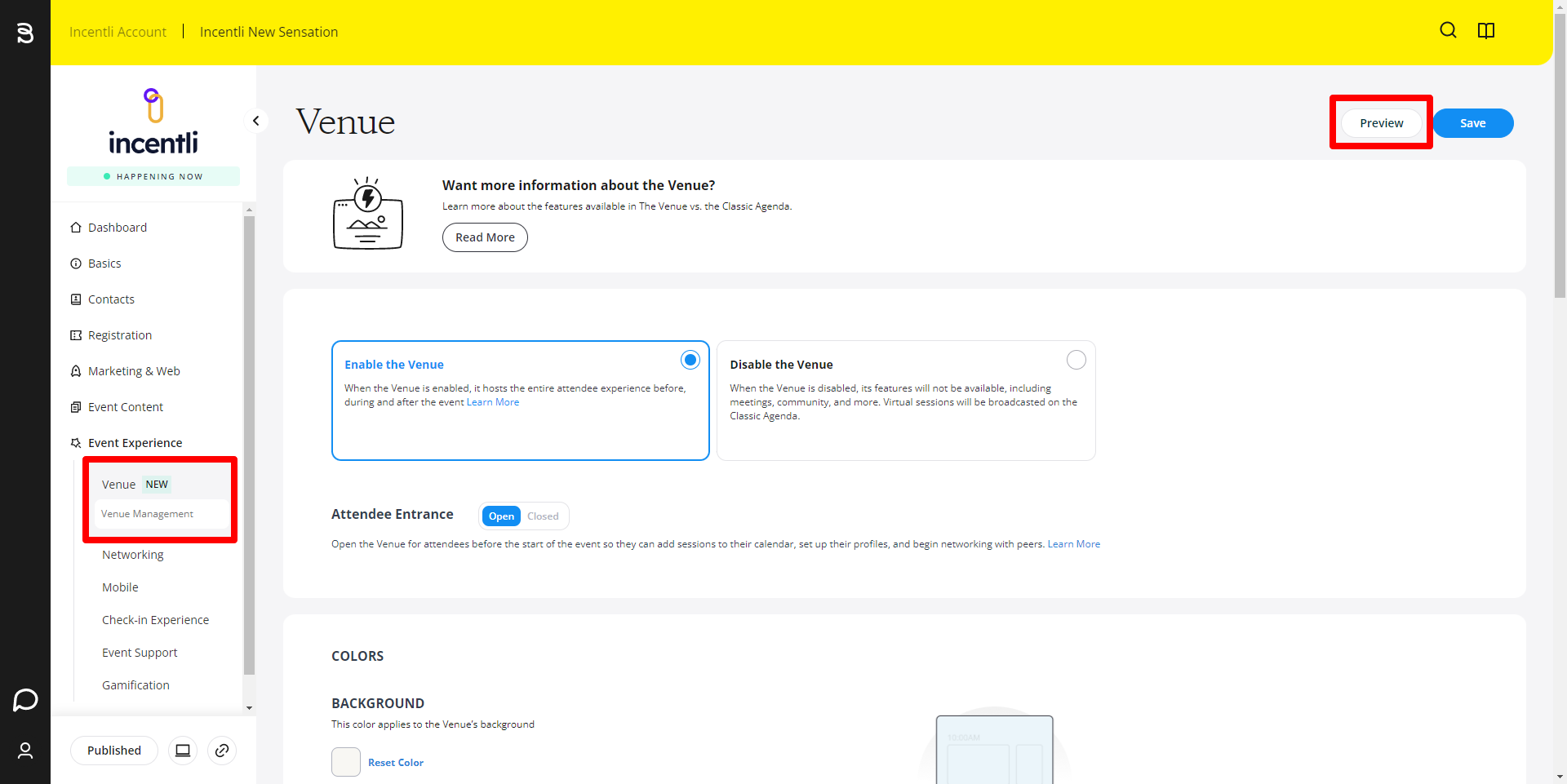Viewport: 1567px width, 784px height.
Task: Click the Preview button
Action: pyautogui.click(x=1382, y=123)
